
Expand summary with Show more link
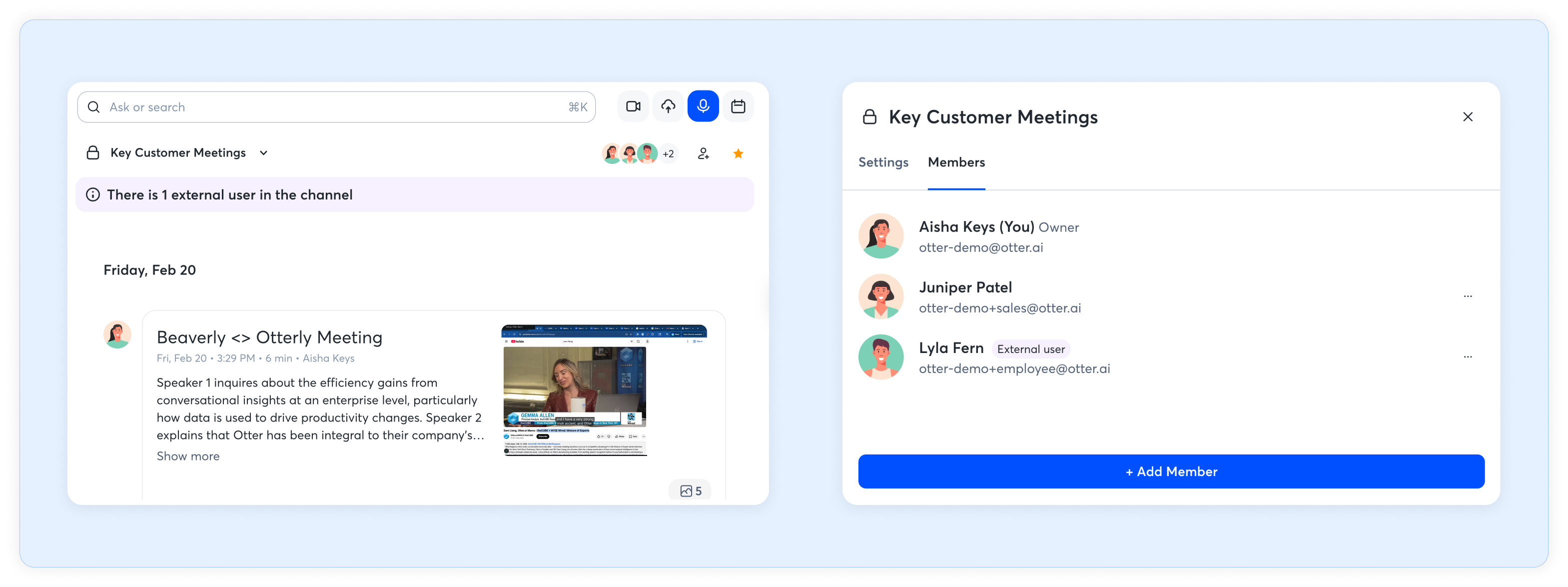point(187,456)
